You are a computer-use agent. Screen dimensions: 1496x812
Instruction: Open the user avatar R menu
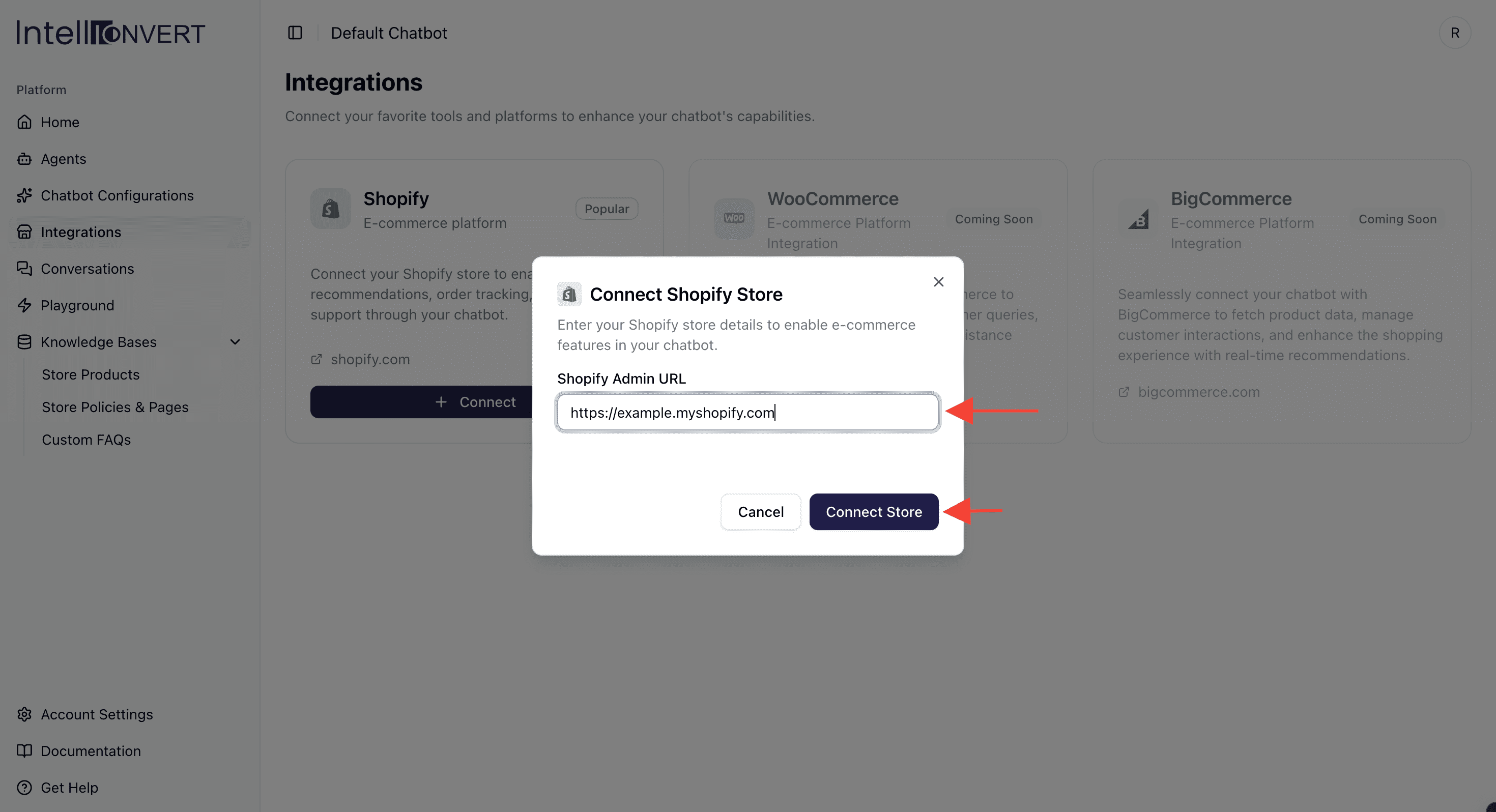[x=1454, y=33]
